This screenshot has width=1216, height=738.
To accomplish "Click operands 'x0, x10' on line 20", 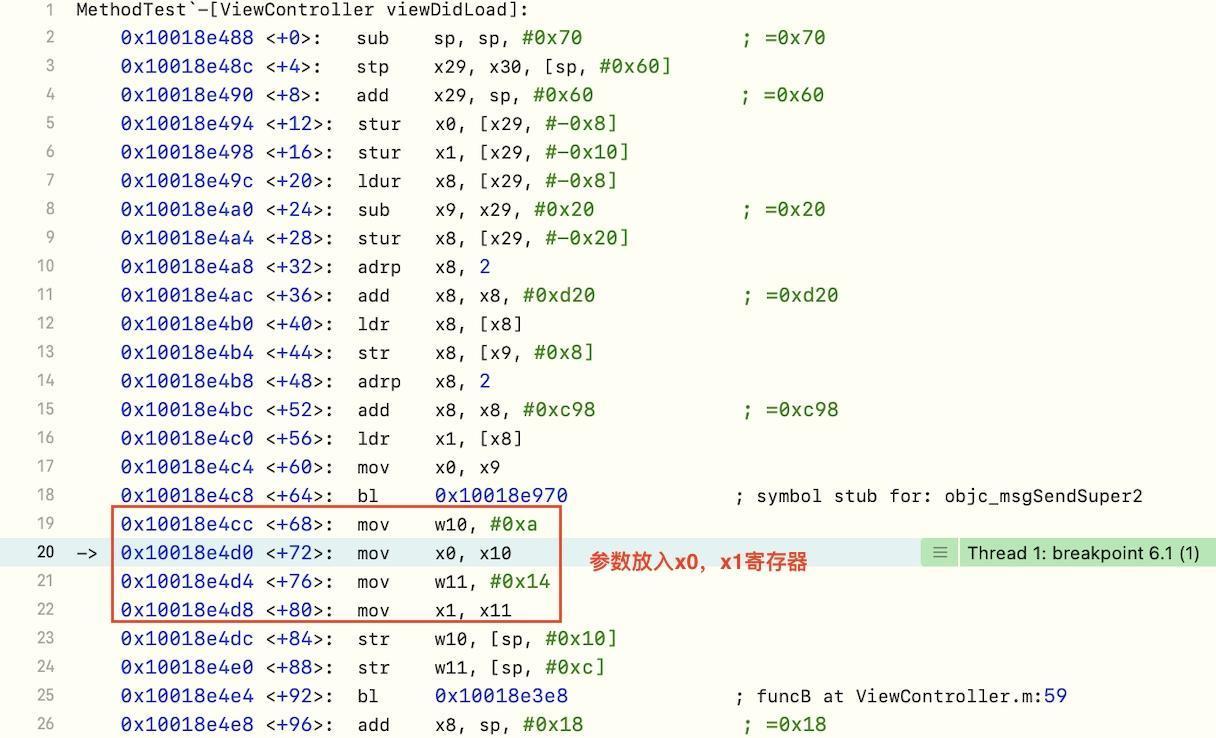I will coord(472,553).
